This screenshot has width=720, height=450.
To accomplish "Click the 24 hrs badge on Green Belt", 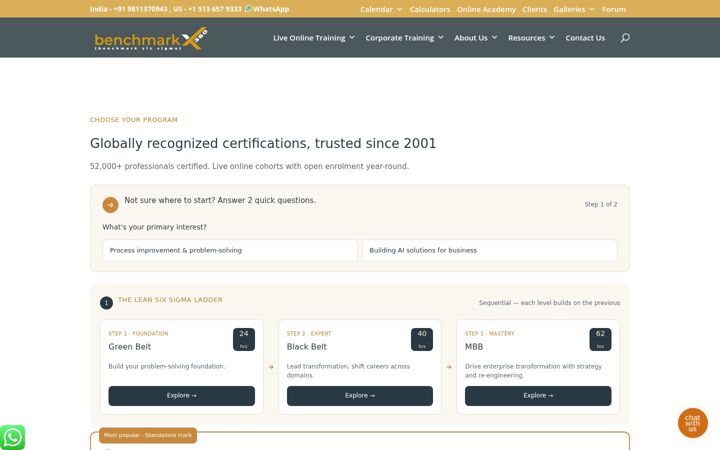I will click(x=244, y=339).
